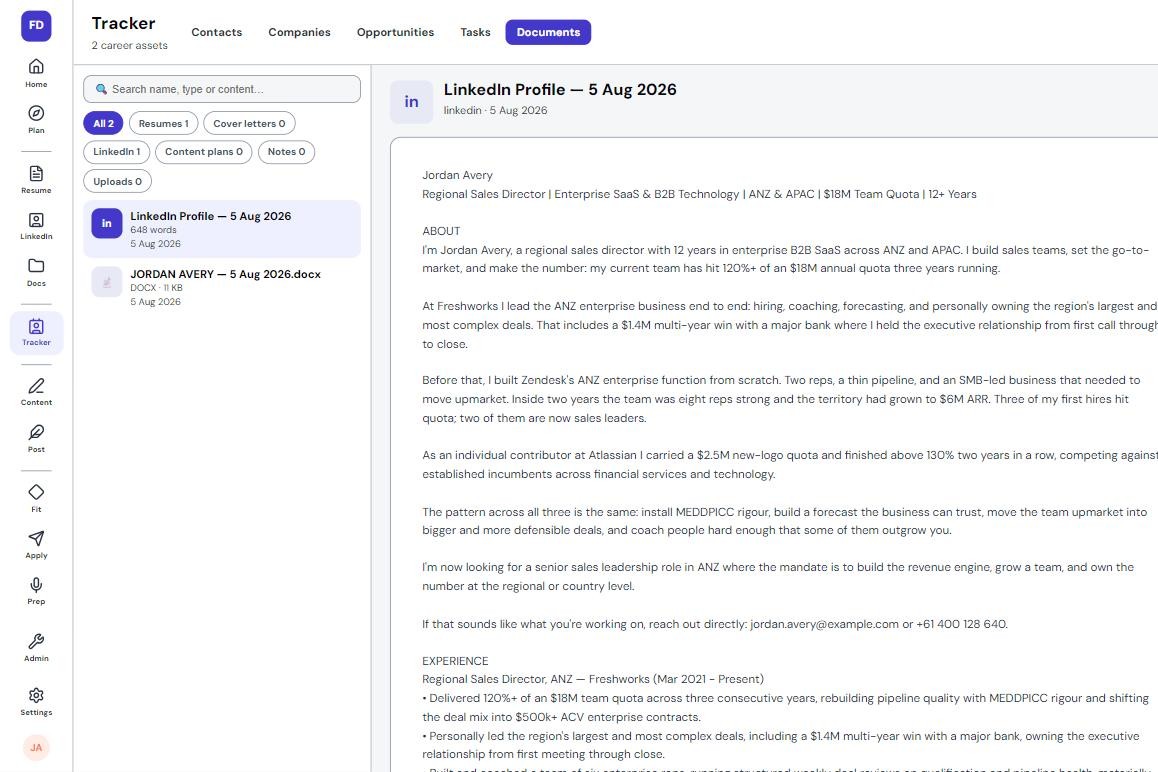This screenshot has width=1158, height=772.
Task: Click the EXPERIENCE heading in document
Action: point(455,661)
